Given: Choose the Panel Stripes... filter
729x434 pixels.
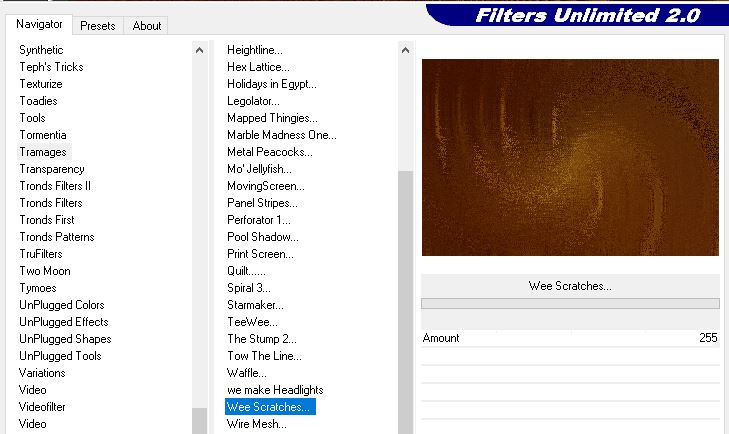Looking at the screenshot, I should 262,203.
